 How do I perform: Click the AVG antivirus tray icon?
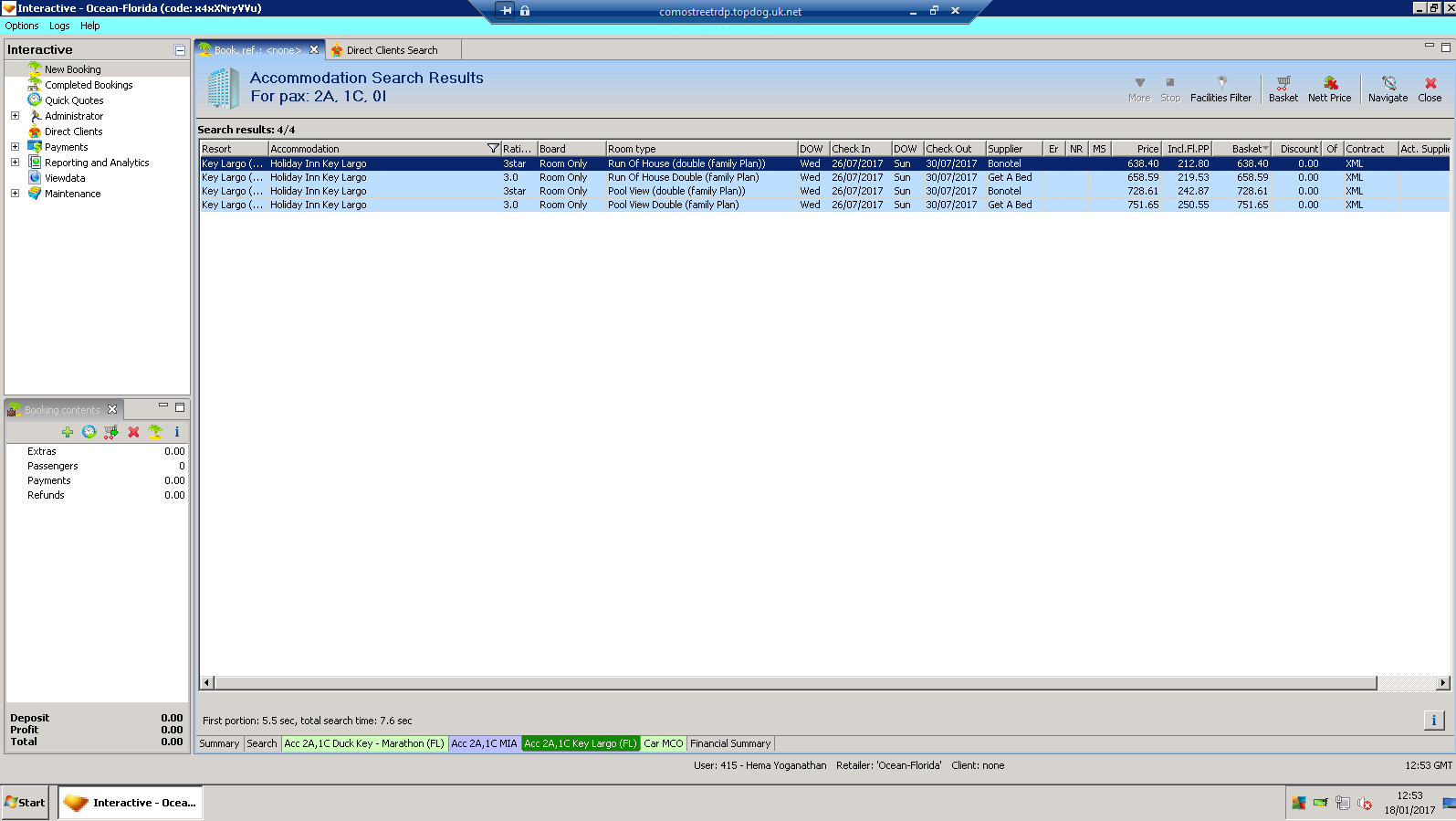1298,804
